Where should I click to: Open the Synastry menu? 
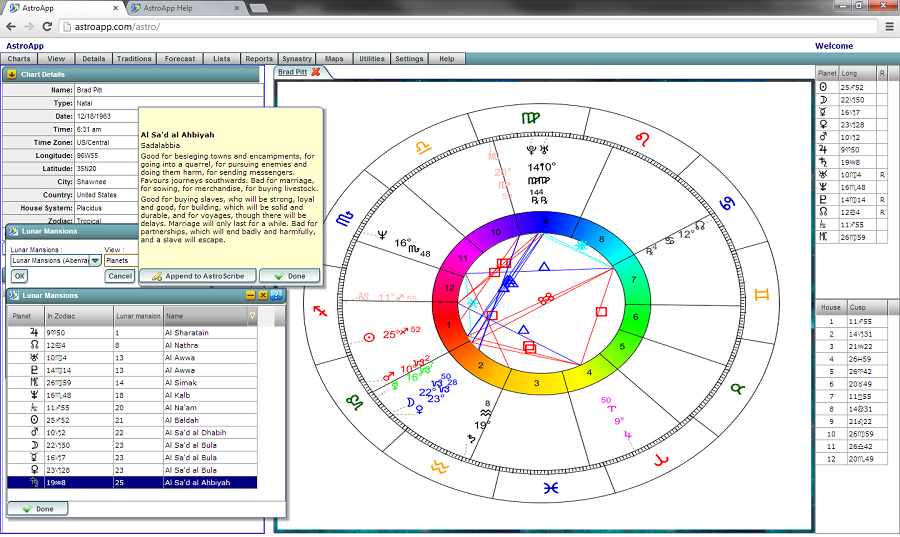(x=296, y=59)
